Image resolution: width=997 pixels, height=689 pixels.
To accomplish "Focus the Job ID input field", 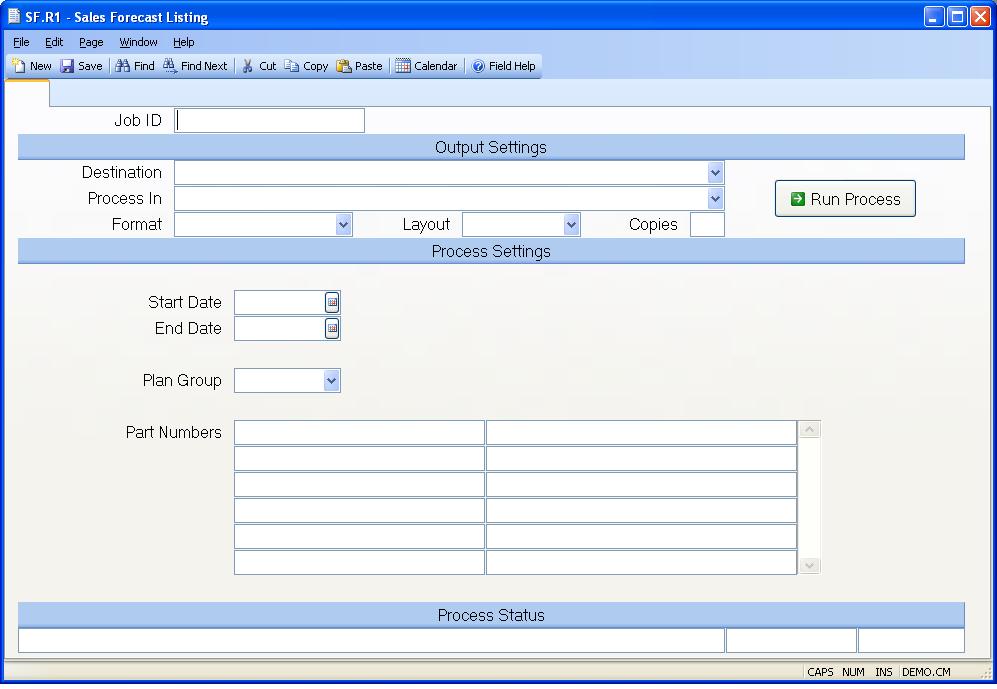I will click(x=269, y=121).
